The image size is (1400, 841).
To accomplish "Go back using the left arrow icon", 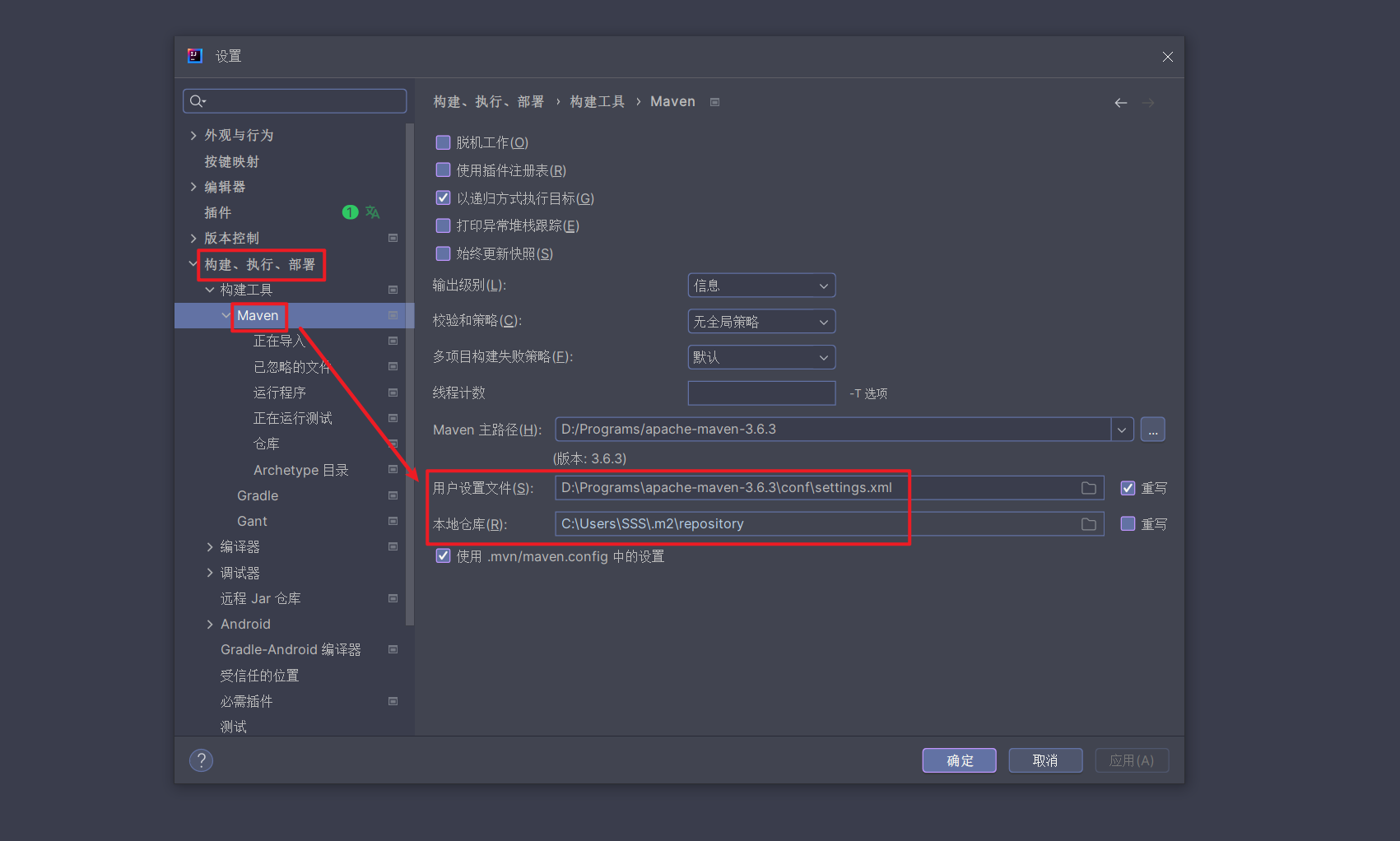I will click(x=1120, y=103).
